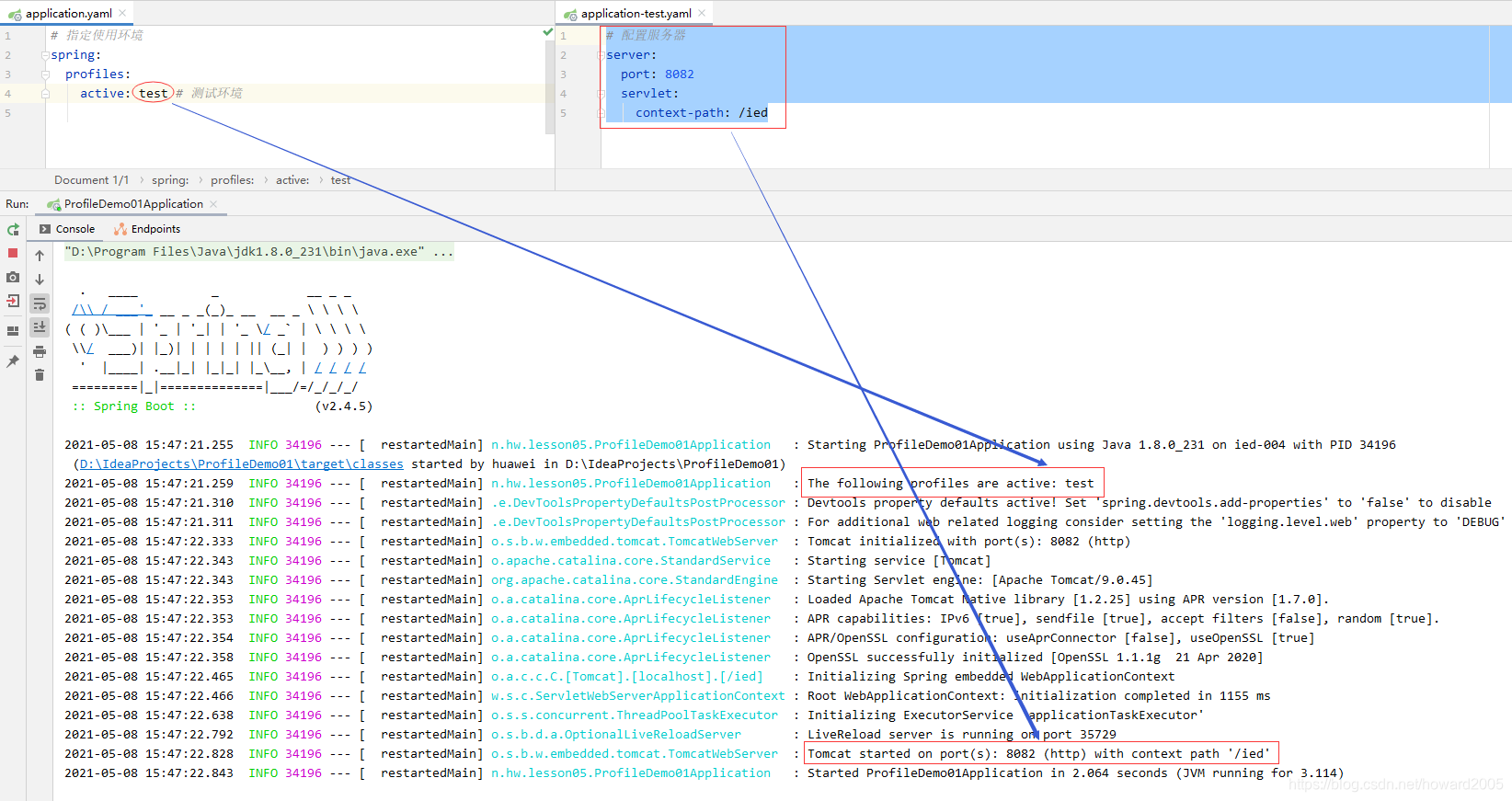Toggle soft-wrap in the console

click(x=40, y=303)
